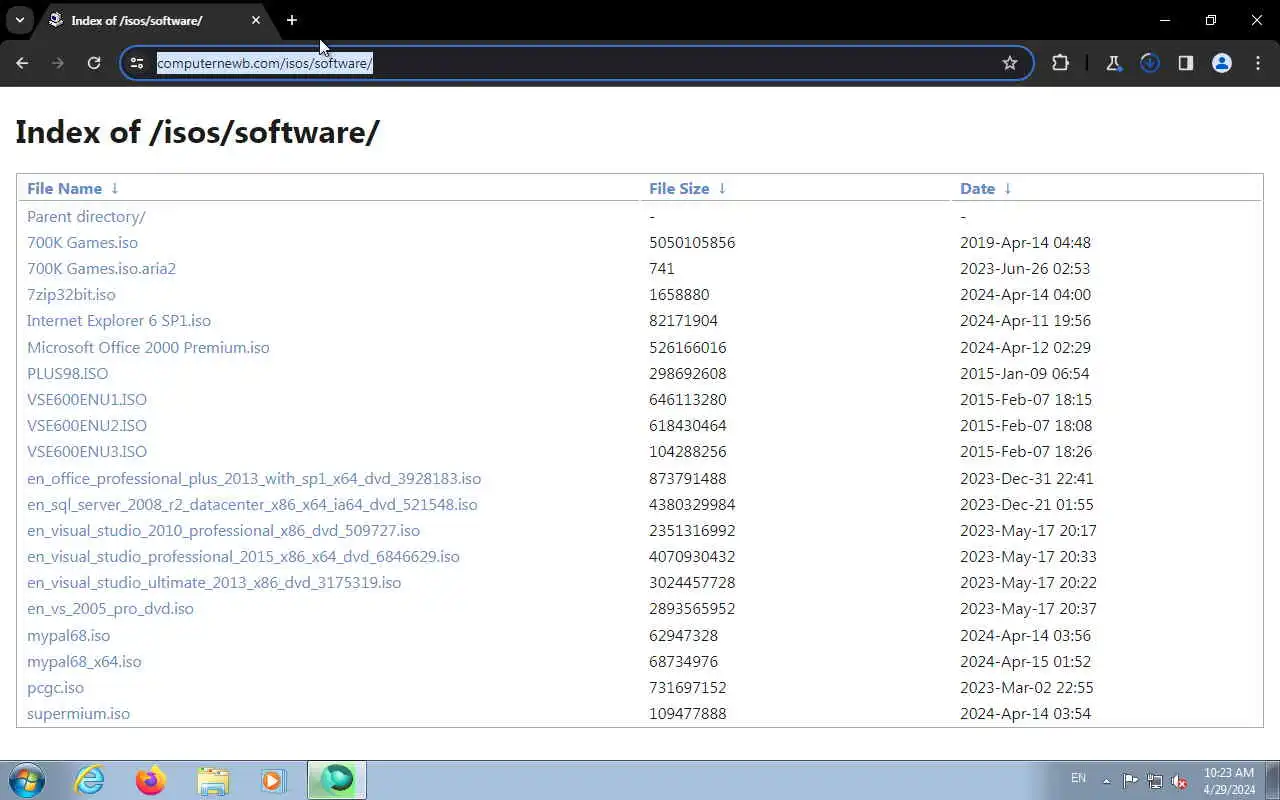Open the Chrome profile avatar
This screenshot has width=1280, height=800.
point(1222,63)
